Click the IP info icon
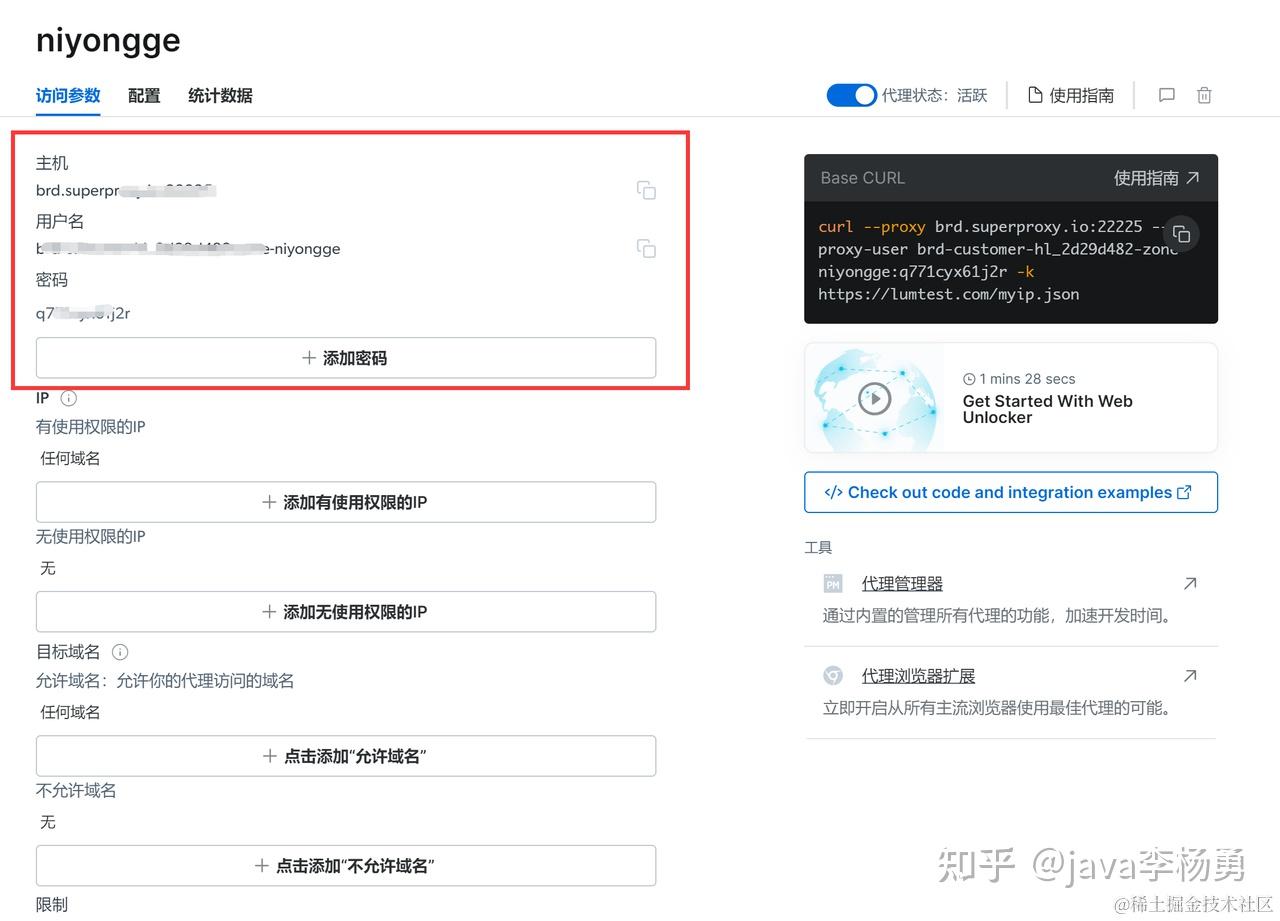The height and width of the screenshot is (921, 1280). point(69,398)
